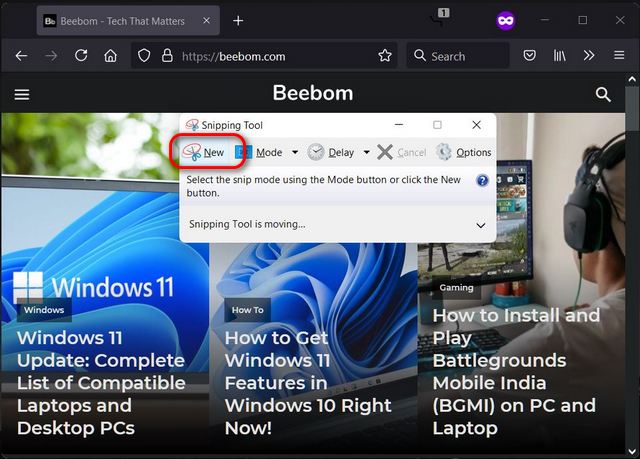Expand the 'Snipping Tool is moving' notice
640x459 pixels.
[x=480, y=225]
